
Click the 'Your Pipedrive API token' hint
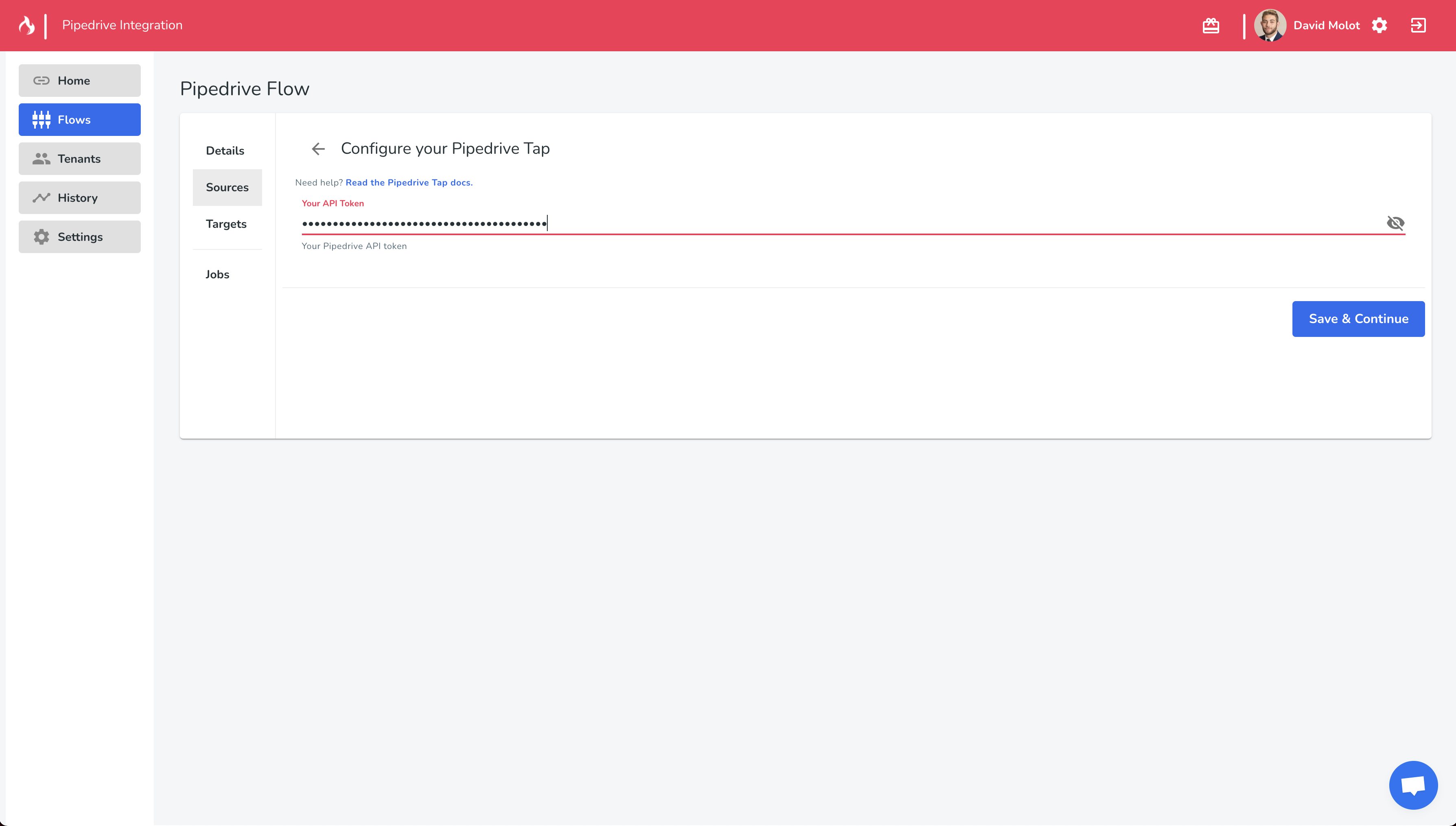click(354, 246)
